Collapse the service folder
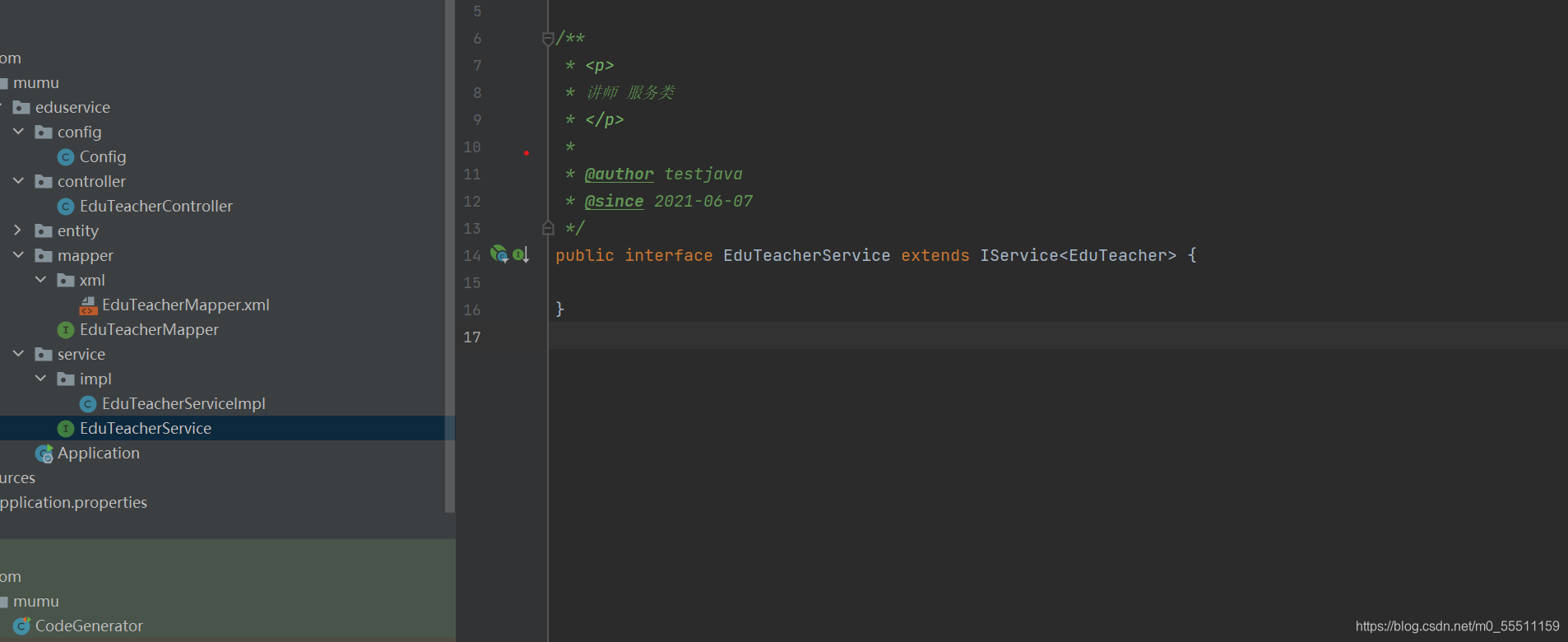 pos(18,354)
